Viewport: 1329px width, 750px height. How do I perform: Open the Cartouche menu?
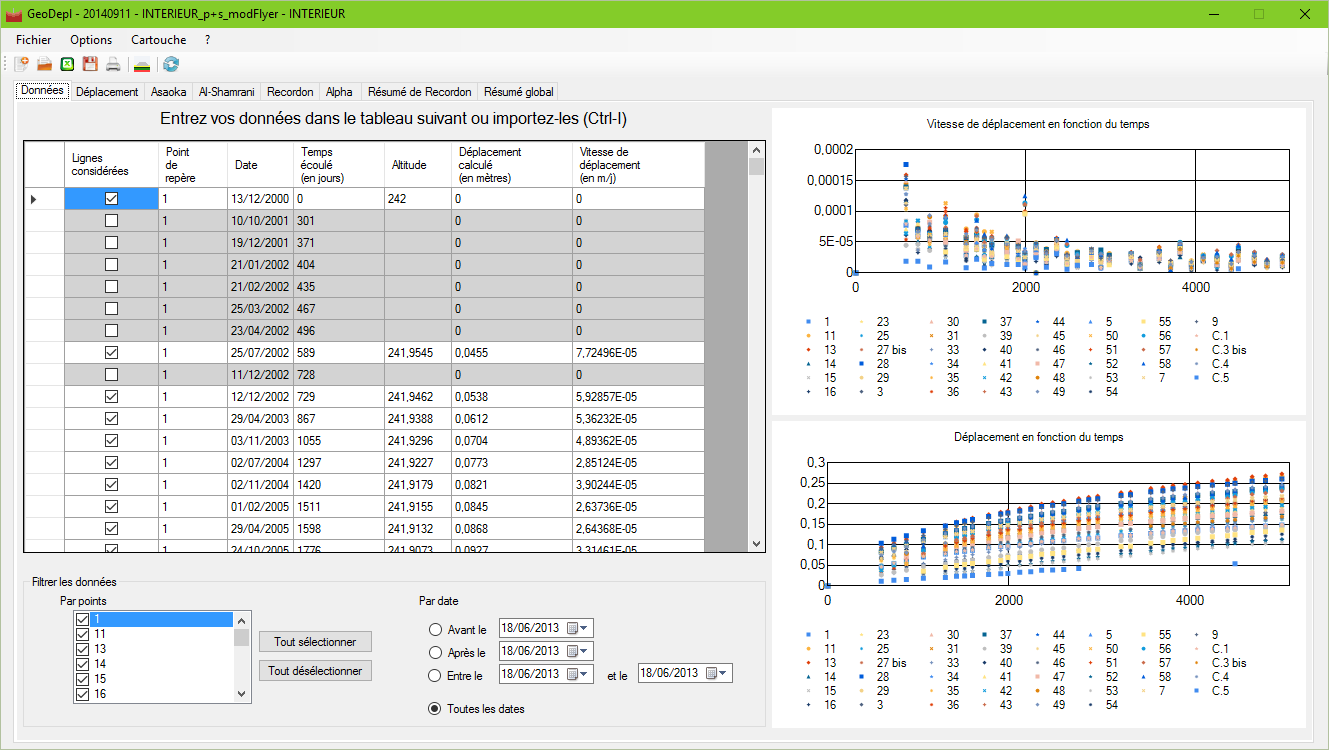coord(158,40)
